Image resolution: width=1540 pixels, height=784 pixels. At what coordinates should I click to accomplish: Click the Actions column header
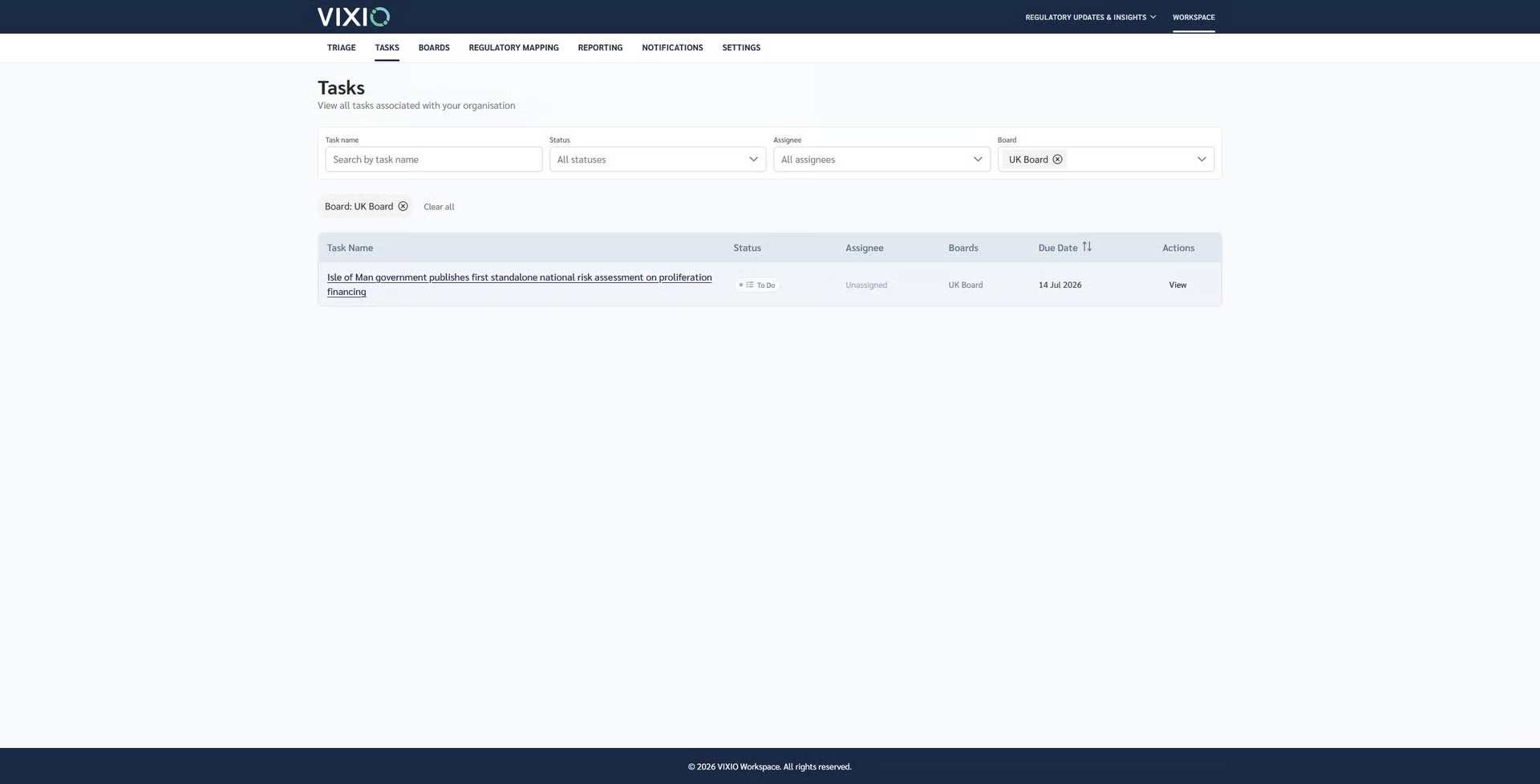[1178, 248]
